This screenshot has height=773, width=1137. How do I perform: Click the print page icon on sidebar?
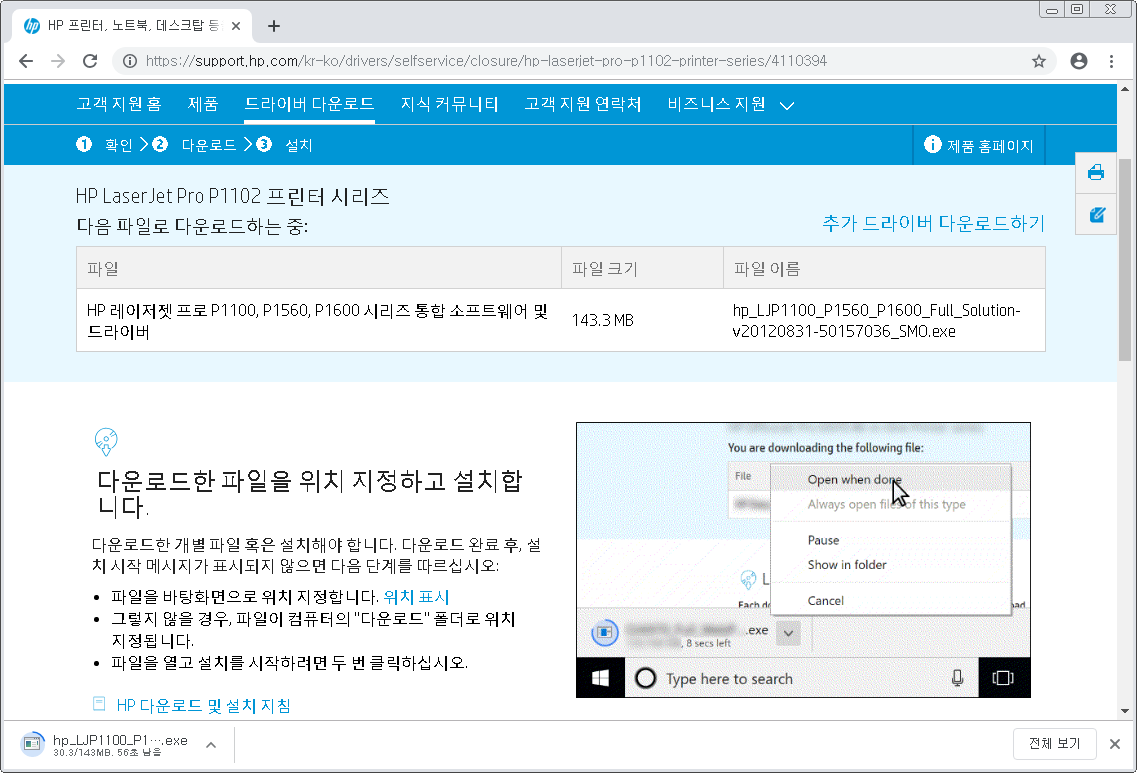(1096, 173)
